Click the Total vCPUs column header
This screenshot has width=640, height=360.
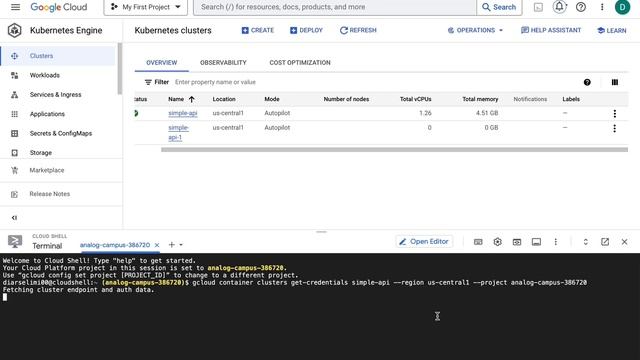[416, 99]
